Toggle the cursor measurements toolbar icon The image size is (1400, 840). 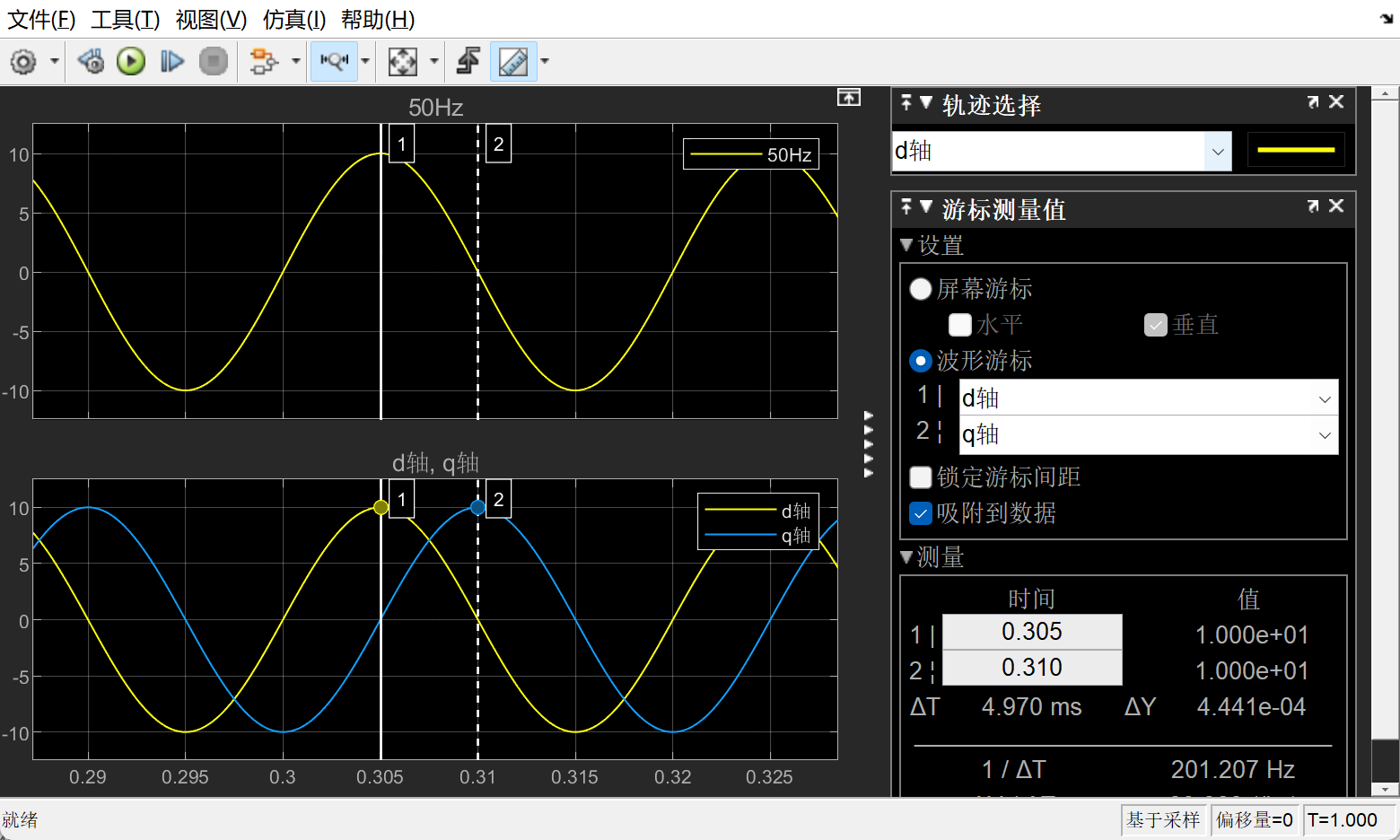pos(335,62)
